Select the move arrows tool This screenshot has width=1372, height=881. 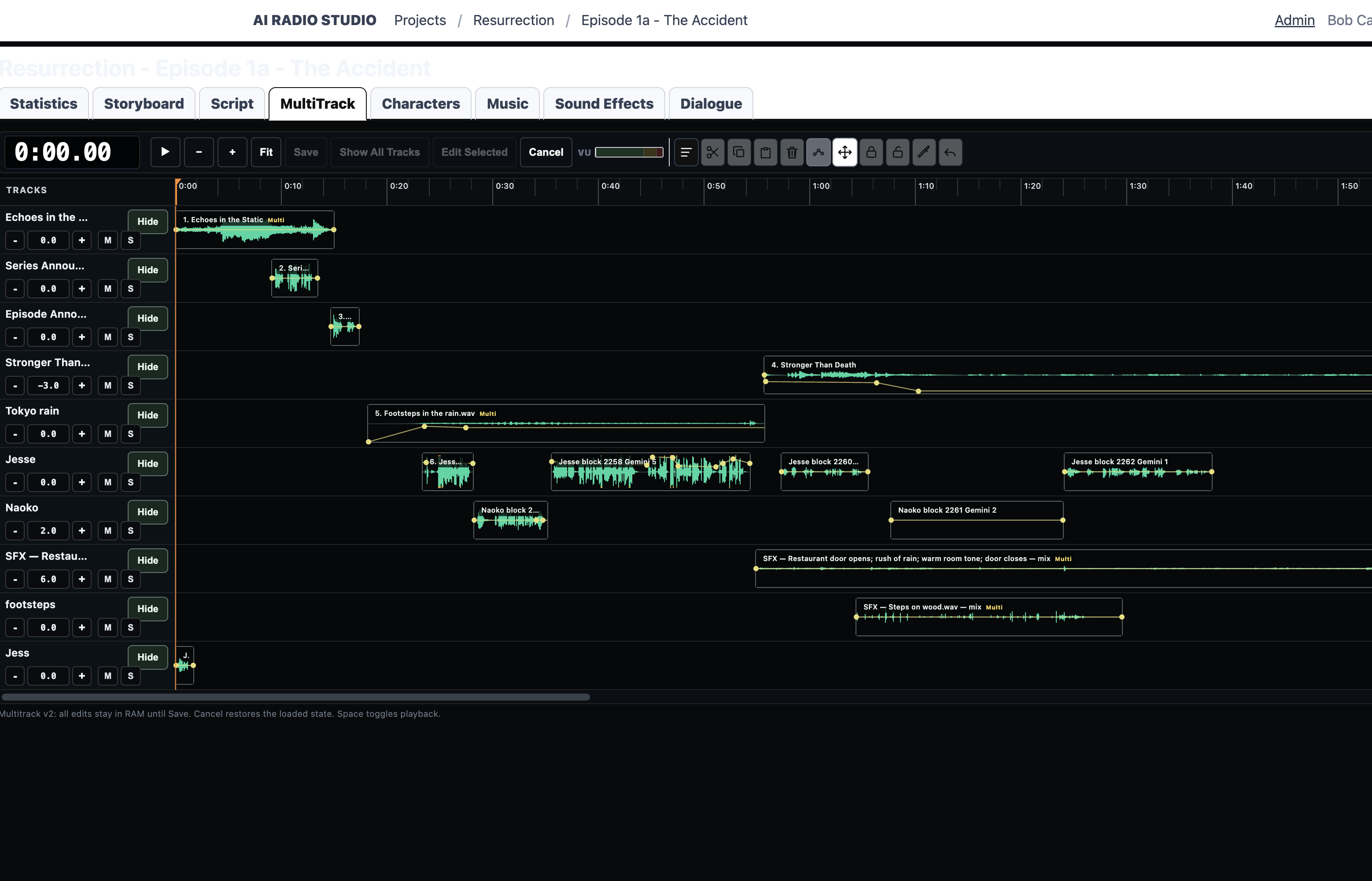(845, 152)
